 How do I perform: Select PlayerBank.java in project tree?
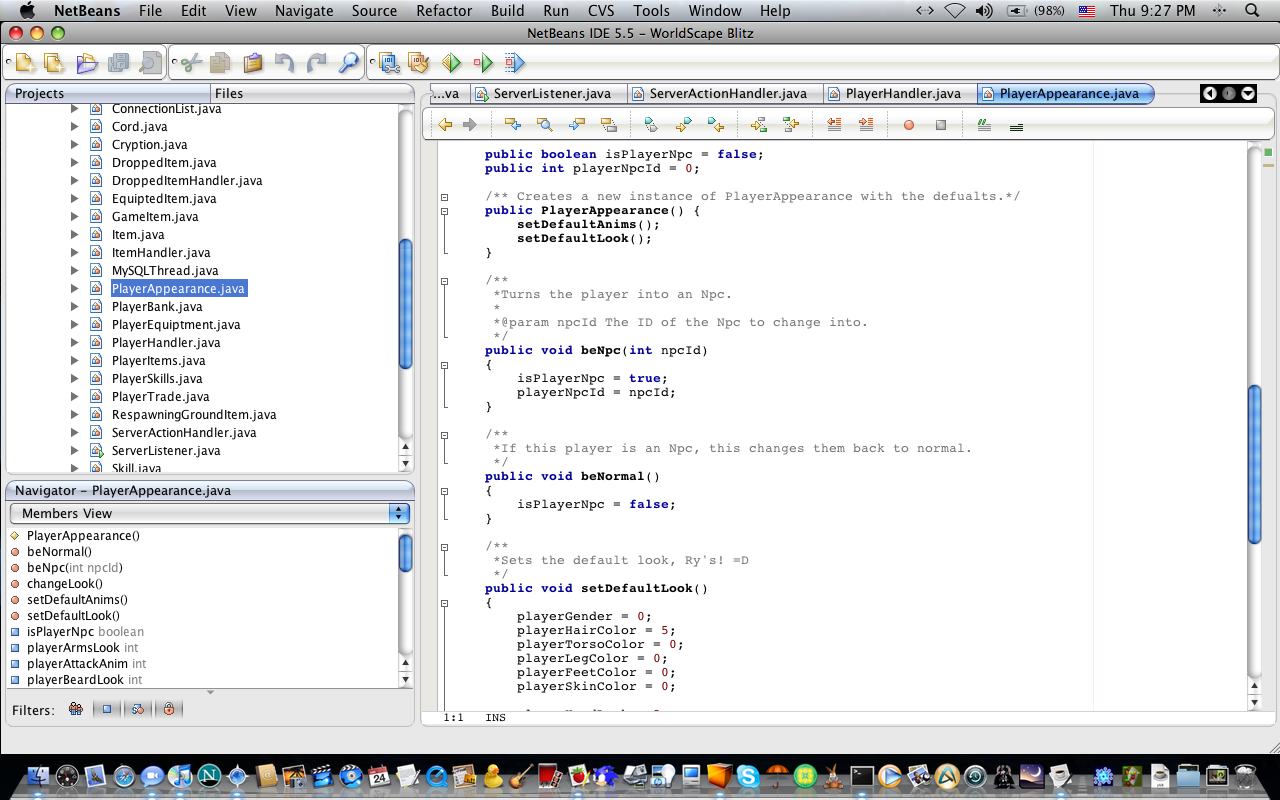pyautogui.click(x=157, y=307)
